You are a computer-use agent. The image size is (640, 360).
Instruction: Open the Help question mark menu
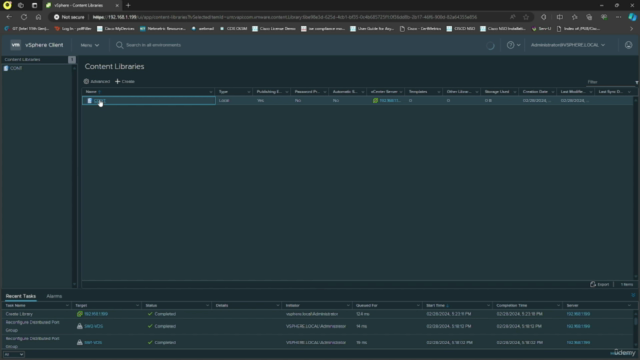(513, 45)
